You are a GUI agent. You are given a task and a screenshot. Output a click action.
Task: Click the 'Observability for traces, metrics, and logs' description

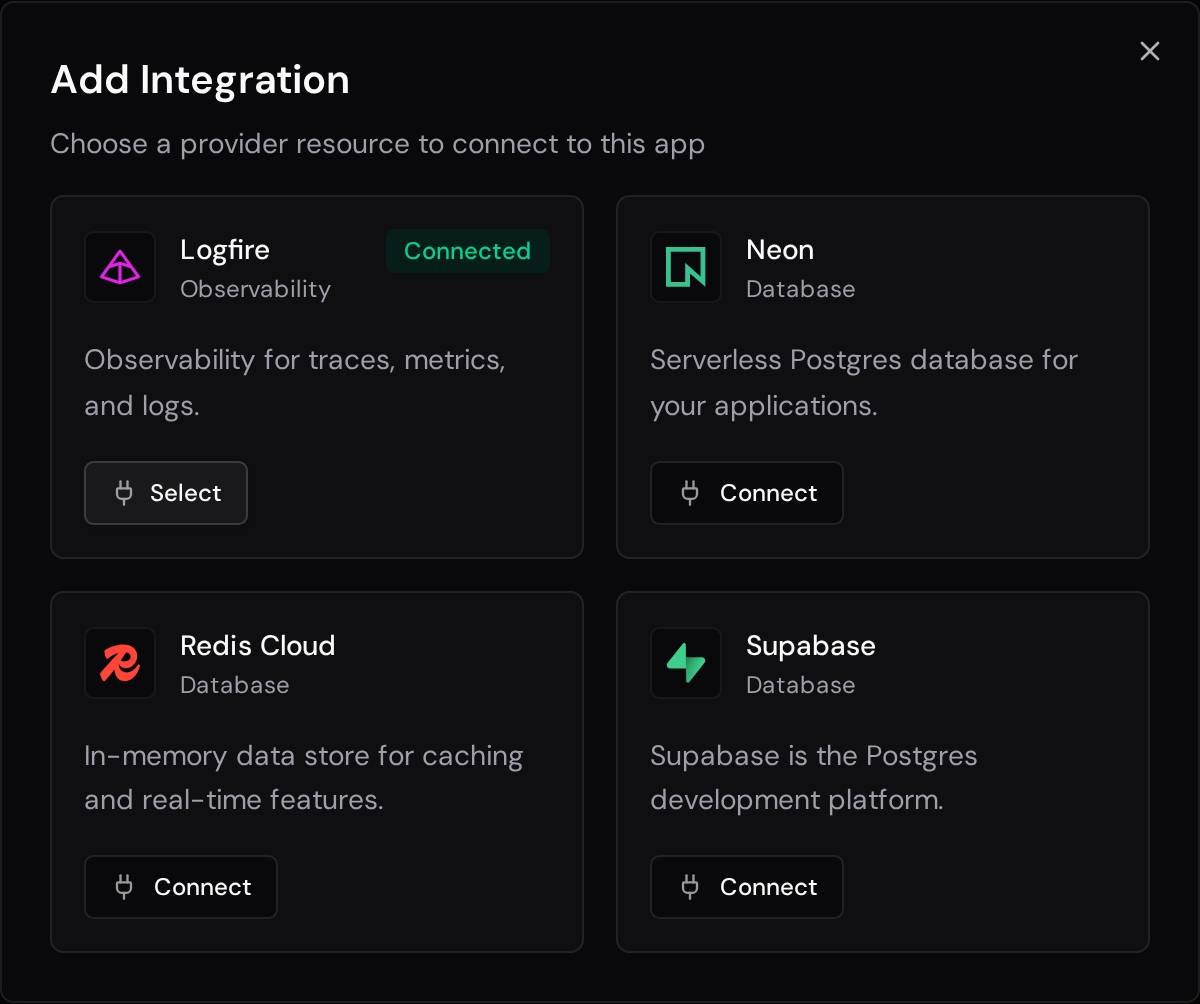295,383
